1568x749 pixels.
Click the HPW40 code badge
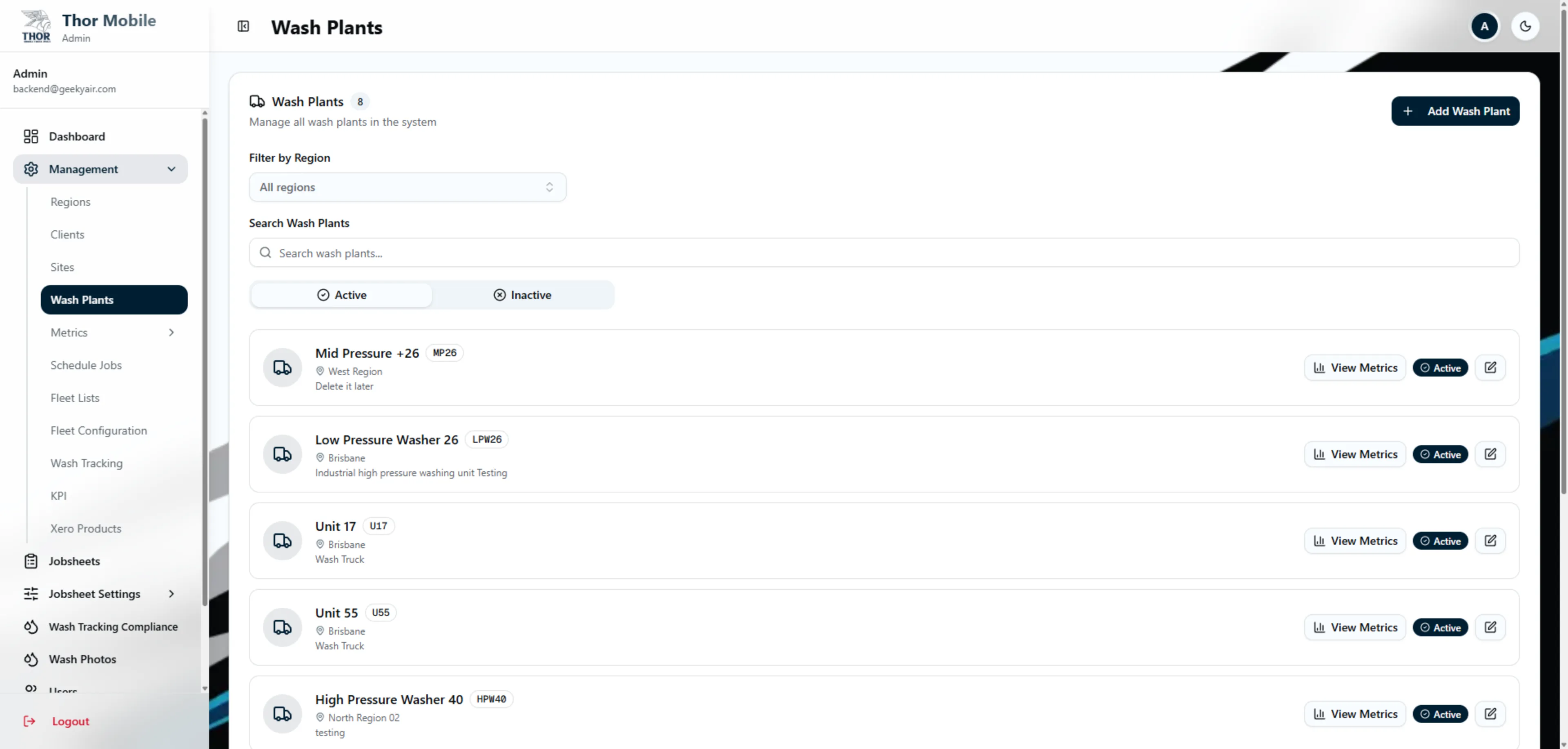click(x=491, y=699)
